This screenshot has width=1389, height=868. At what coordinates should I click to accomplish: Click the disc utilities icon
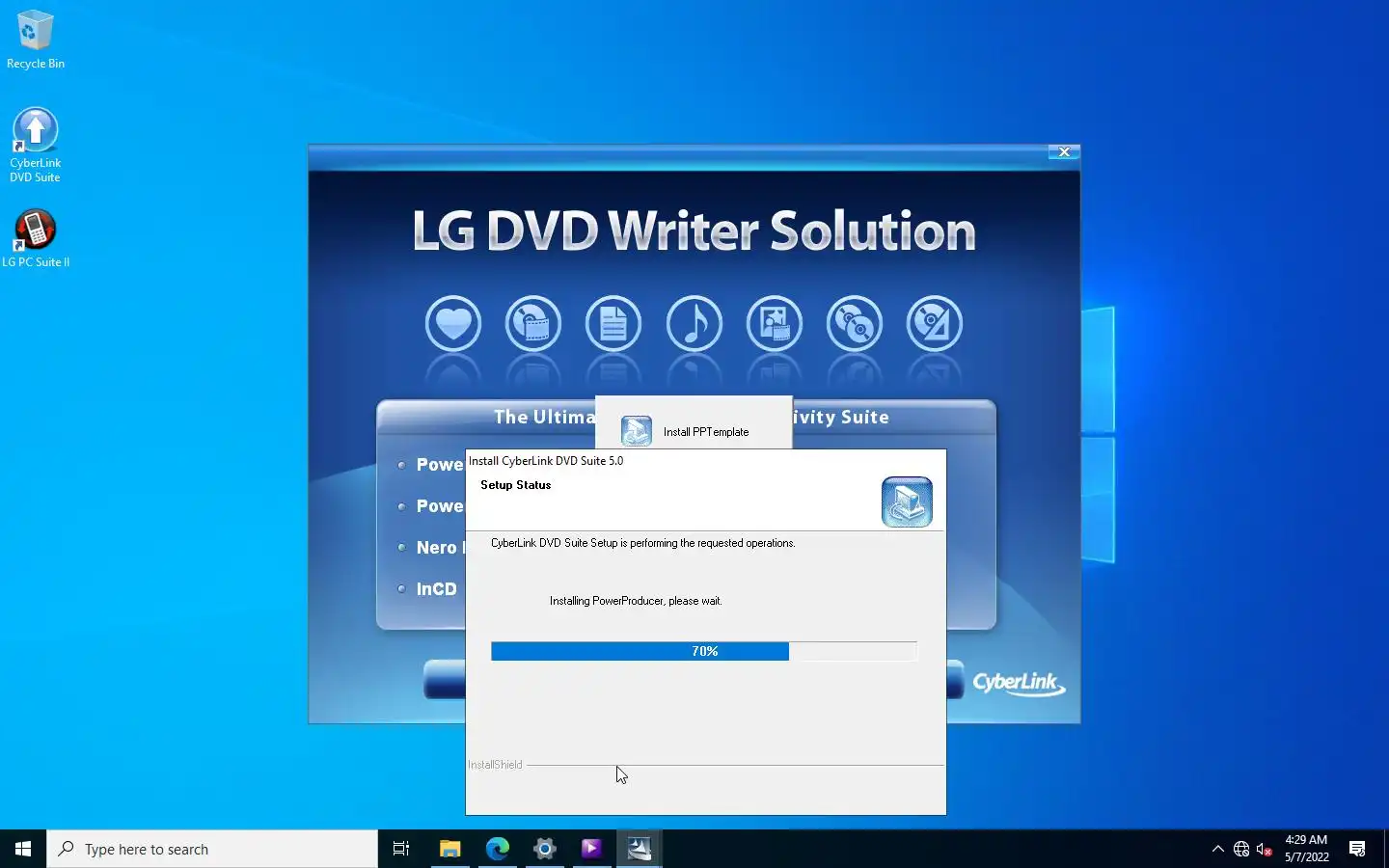click(935, 324)
